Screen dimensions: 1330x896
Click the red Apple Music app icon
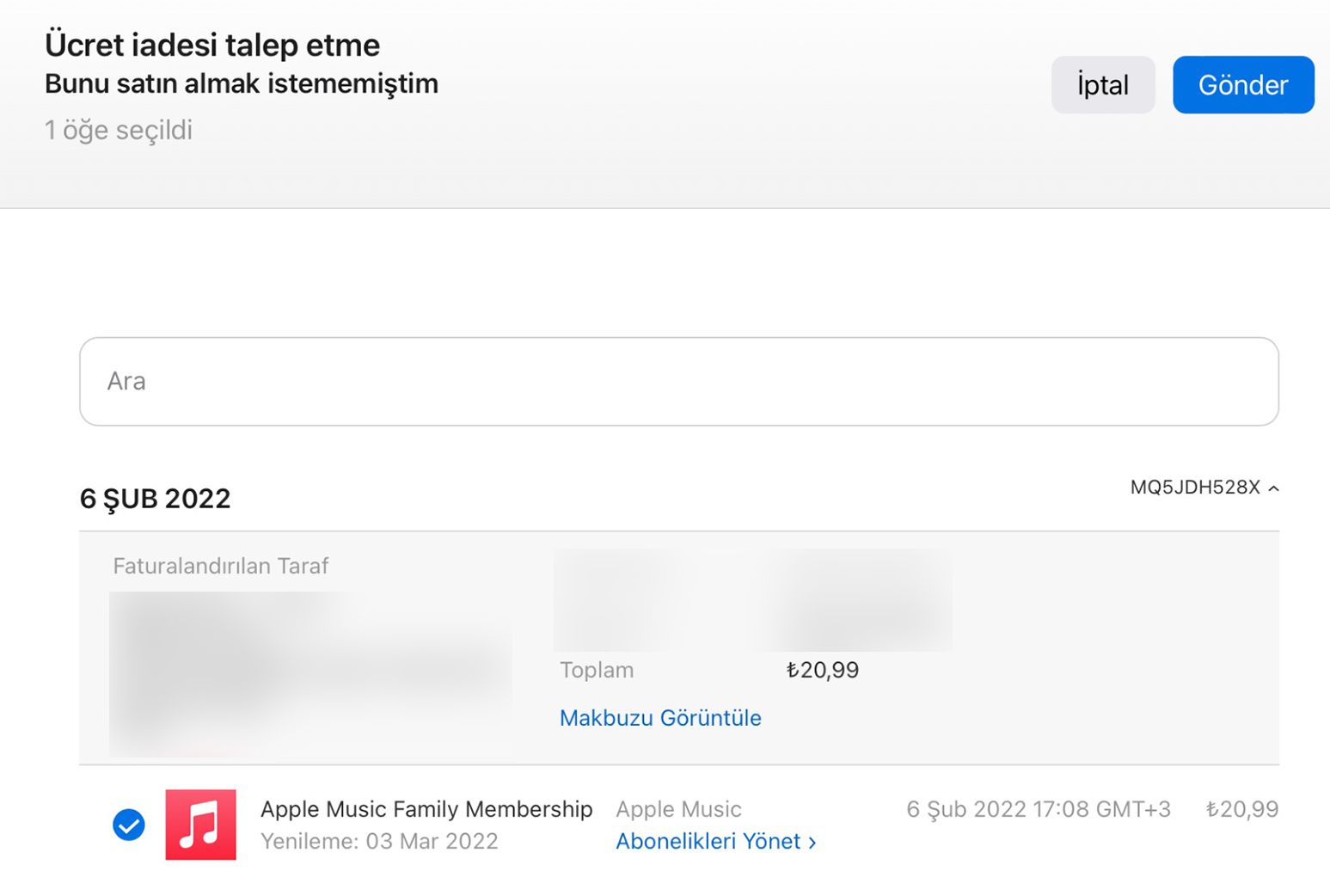point(200,825)
